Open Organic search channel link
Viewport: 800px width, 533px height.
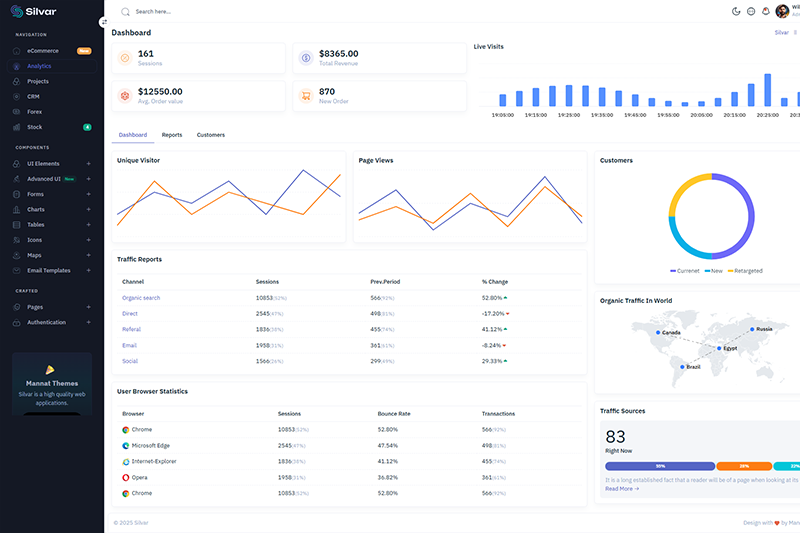click(x=141, y=298)
